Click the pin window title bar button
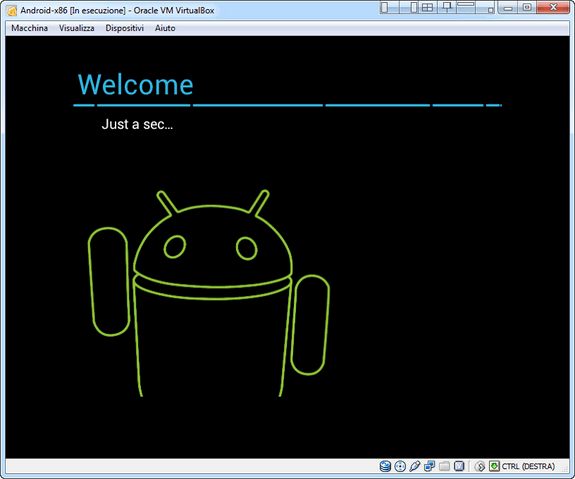Screen dimensions: 575x479 coord(447,7)
